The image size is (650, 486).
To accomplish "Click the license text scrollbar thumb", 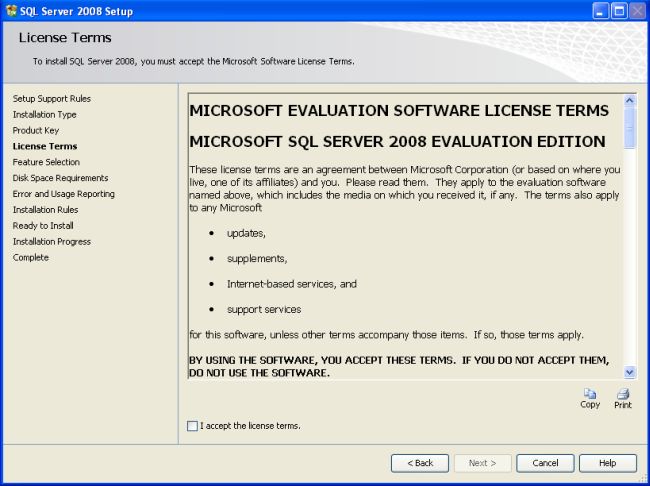I will (x=630, y=127).
